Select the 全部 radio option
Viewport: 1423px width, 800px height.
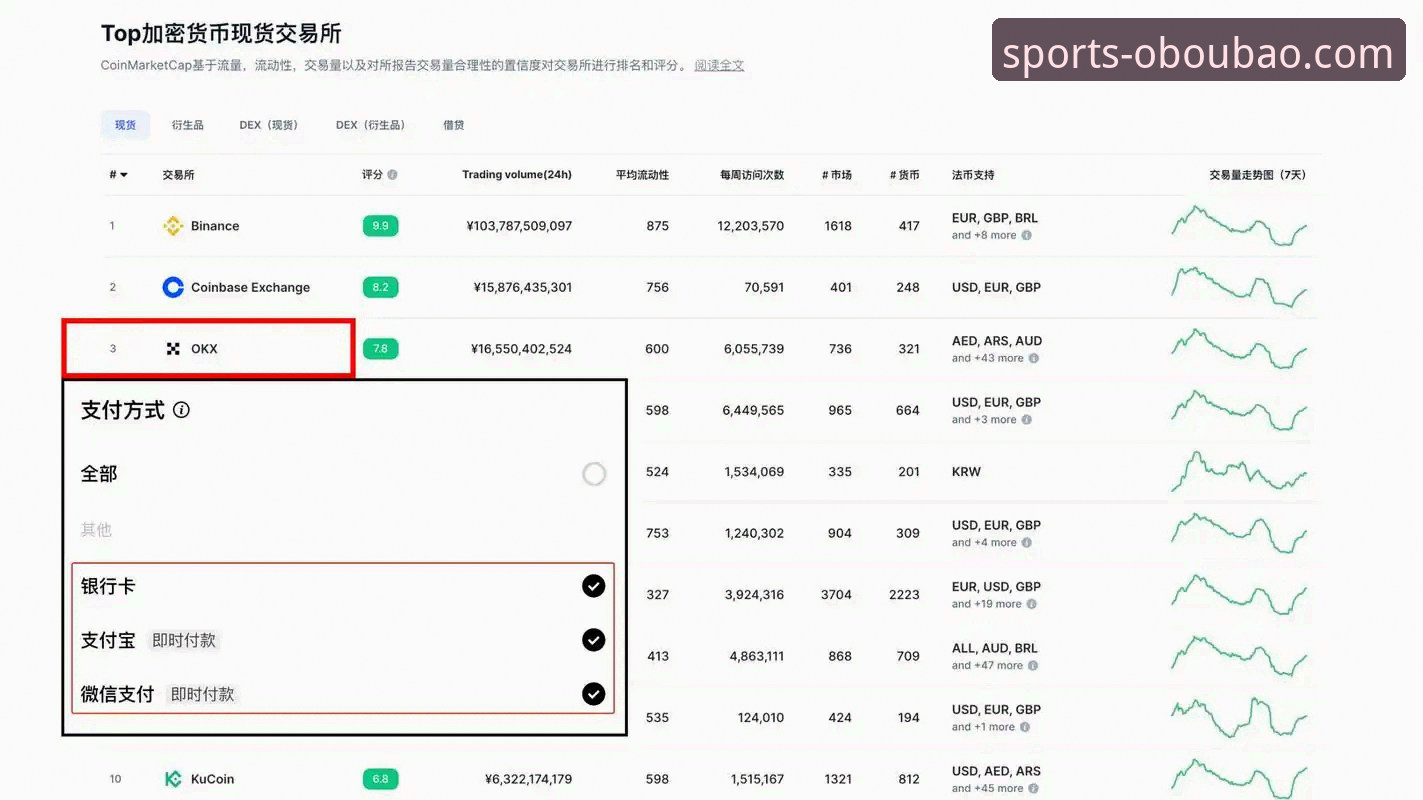[594, 474]
